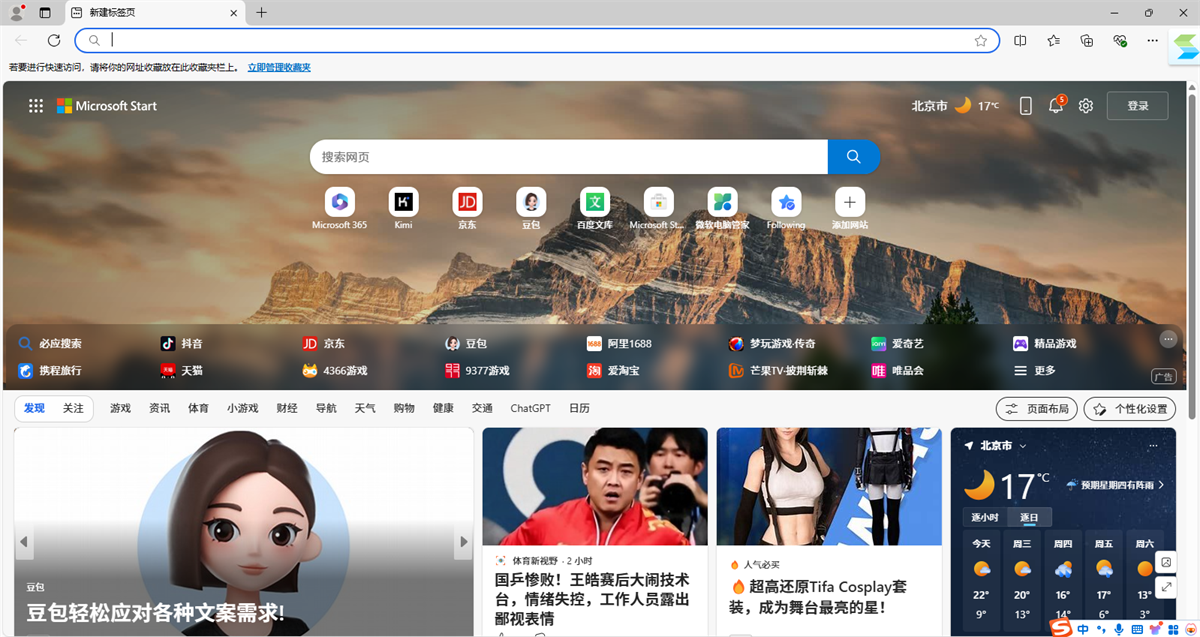
Task: Open split screen icon in toolbar
Action: coord(1020,41)
